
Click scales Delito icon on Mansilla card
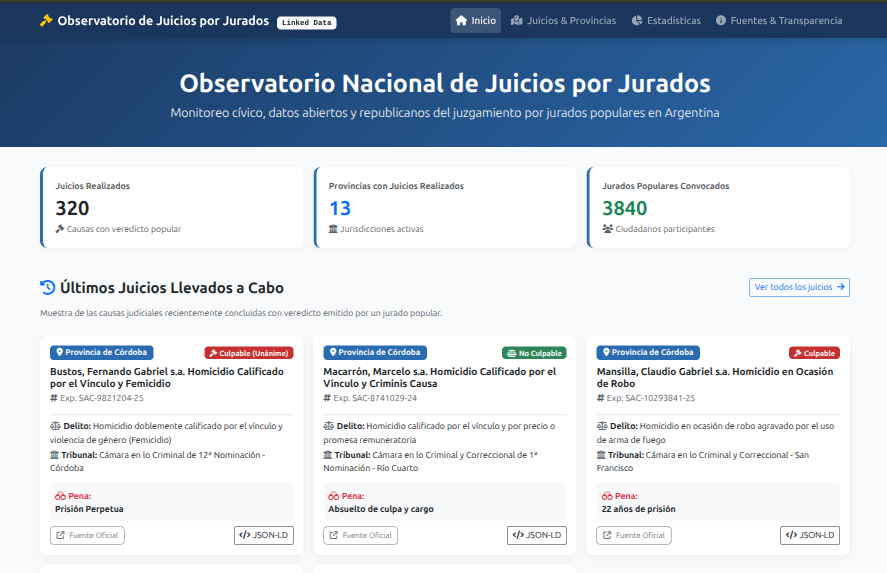tap(602, 426)
